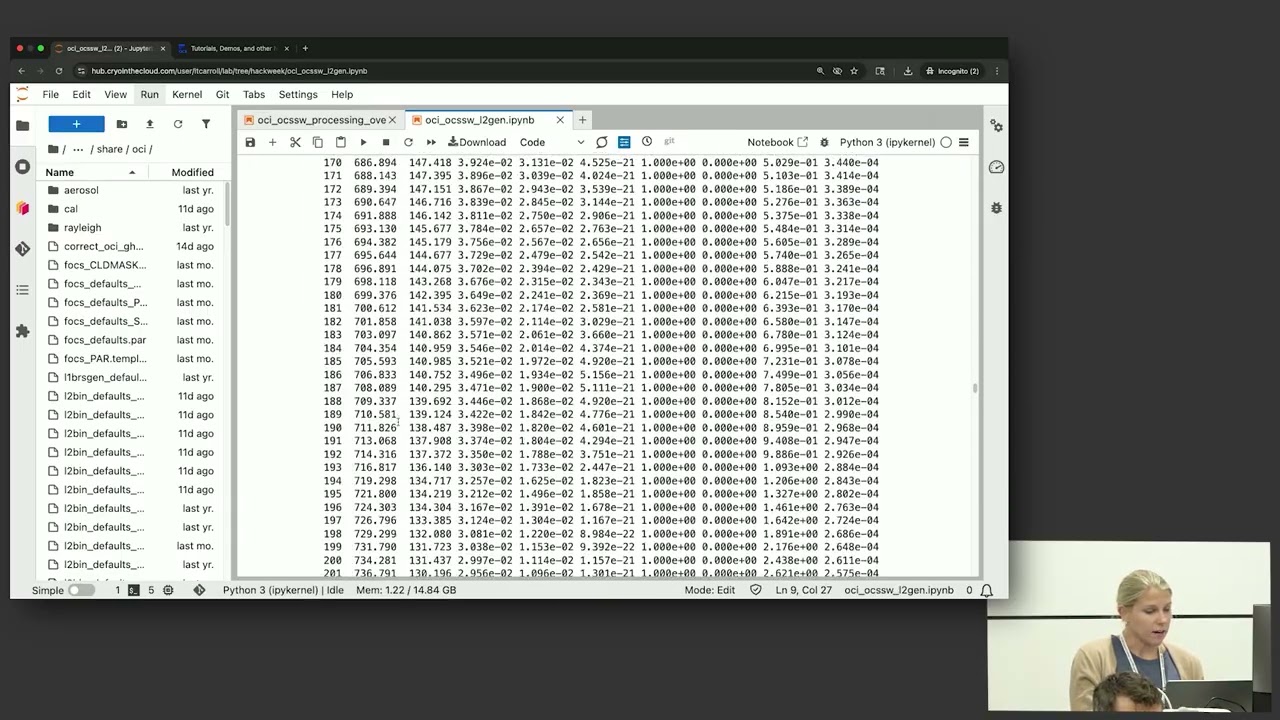Open the property inspector gears in right sidebar
The width and height of the screenshot is (1280, 720).
[x=996, y=126]
